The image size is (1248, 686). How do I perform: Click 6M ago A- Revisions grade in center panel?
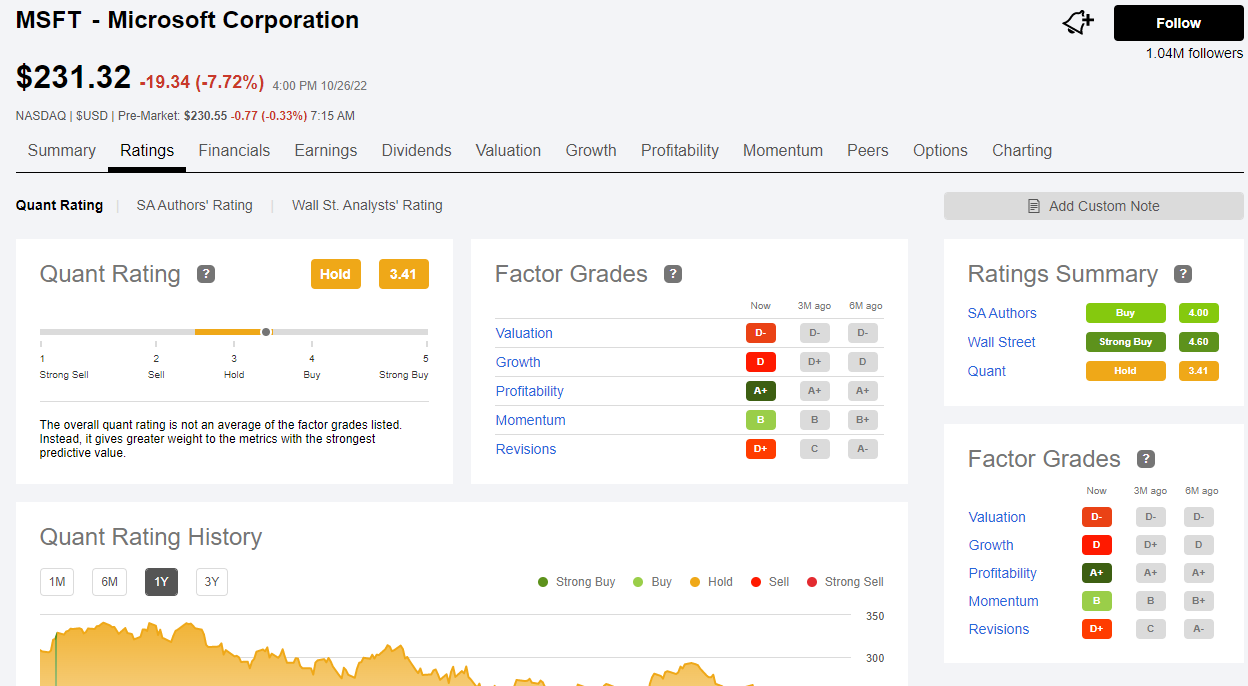click(x=863, y=449)
